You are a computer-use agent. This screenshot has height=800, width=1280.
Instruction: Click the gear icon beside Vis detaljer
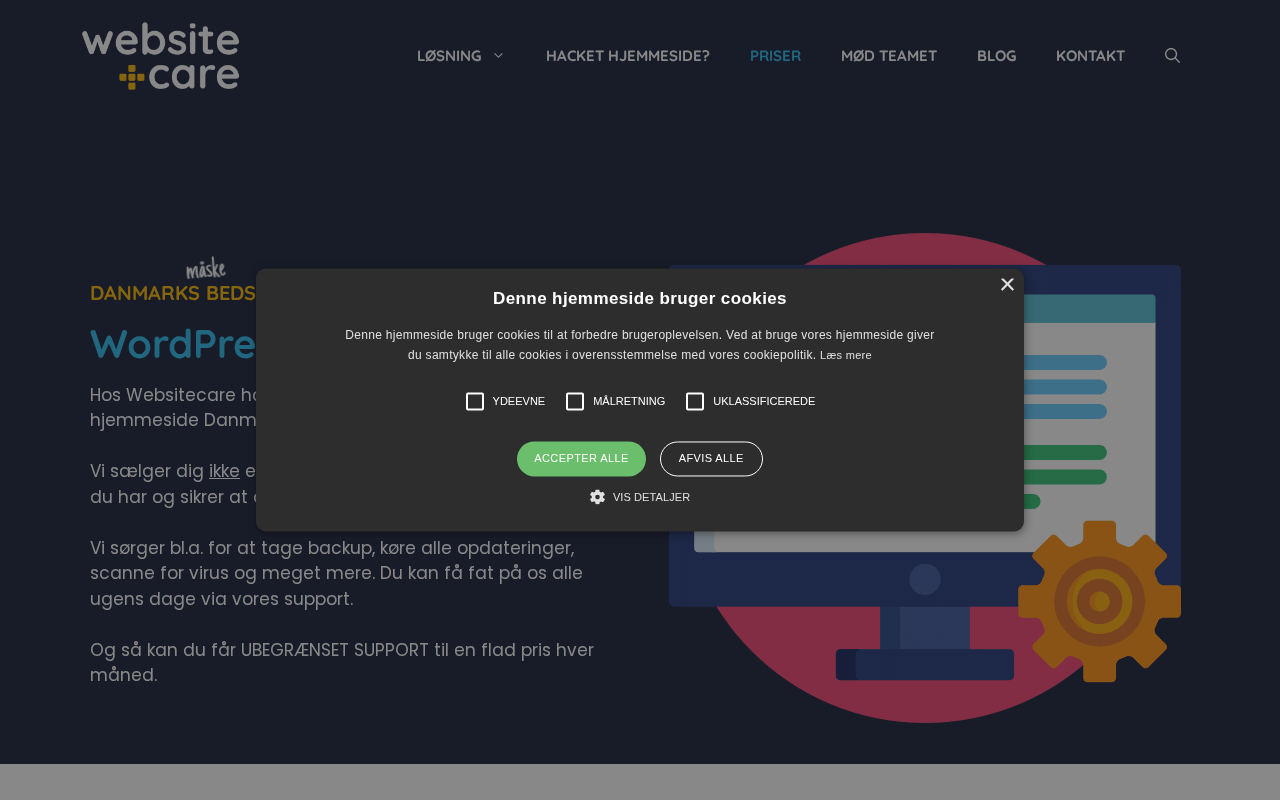tap(597, 497)
